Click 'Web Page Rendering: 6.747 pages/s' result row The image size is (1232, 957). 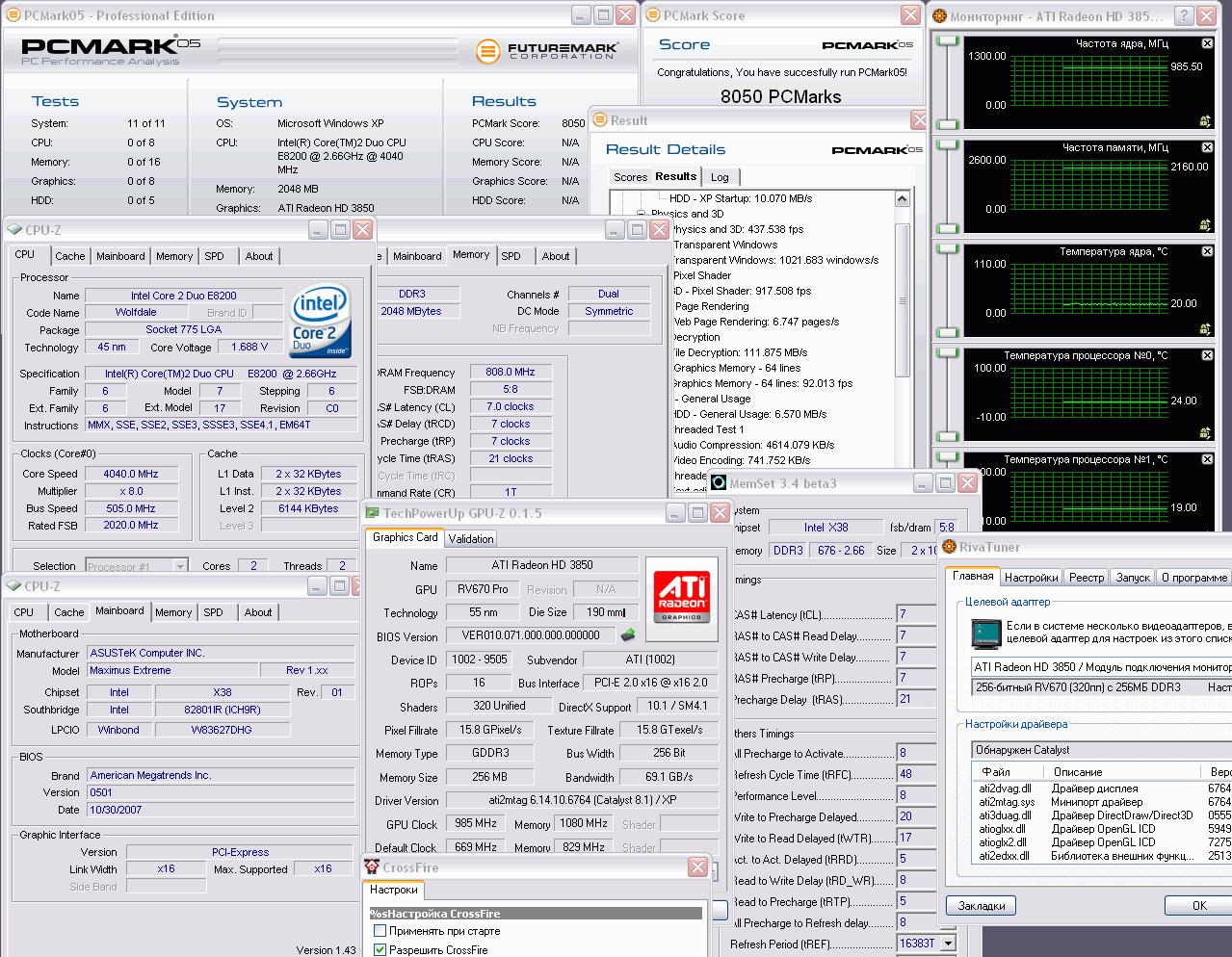point(757,322)
